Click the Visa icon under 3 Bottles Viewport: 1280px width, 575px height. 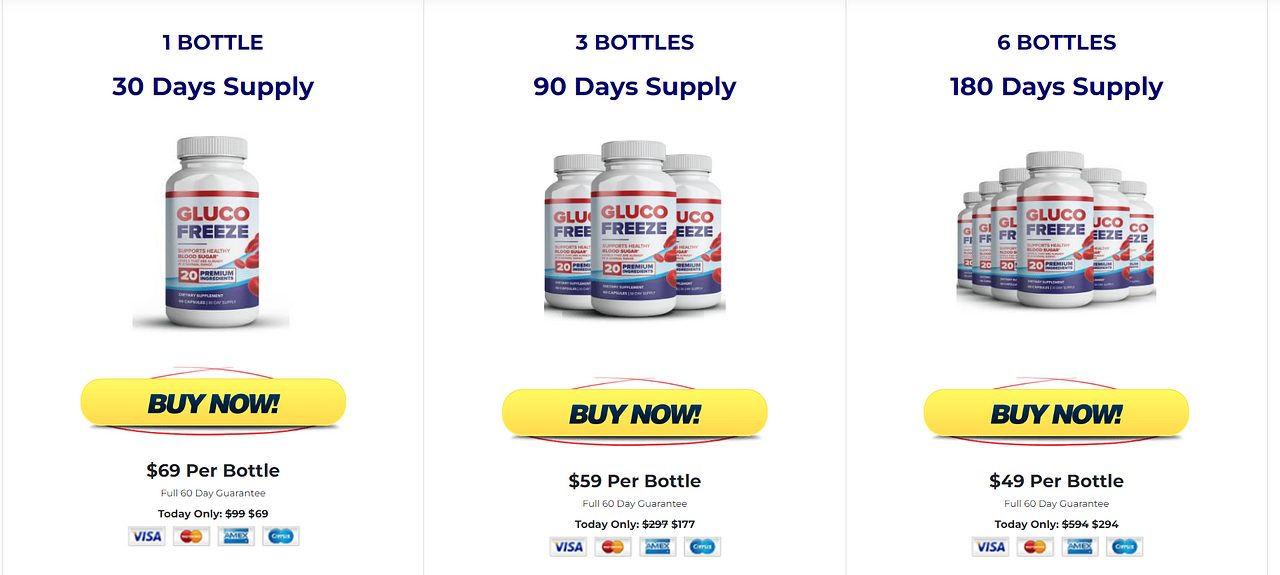[568, 546]
